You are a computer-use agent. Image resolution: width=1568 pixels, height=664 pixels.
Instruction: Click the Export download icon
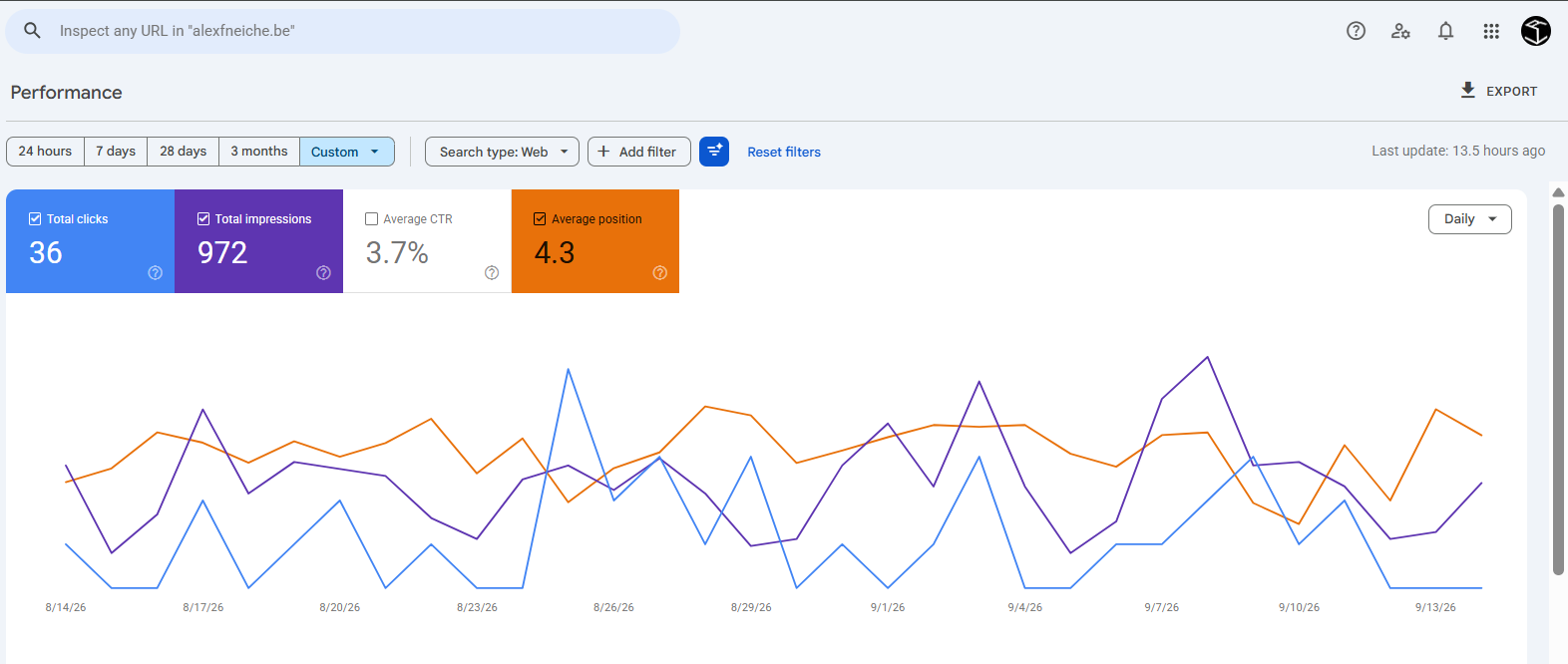[1467, 91]
